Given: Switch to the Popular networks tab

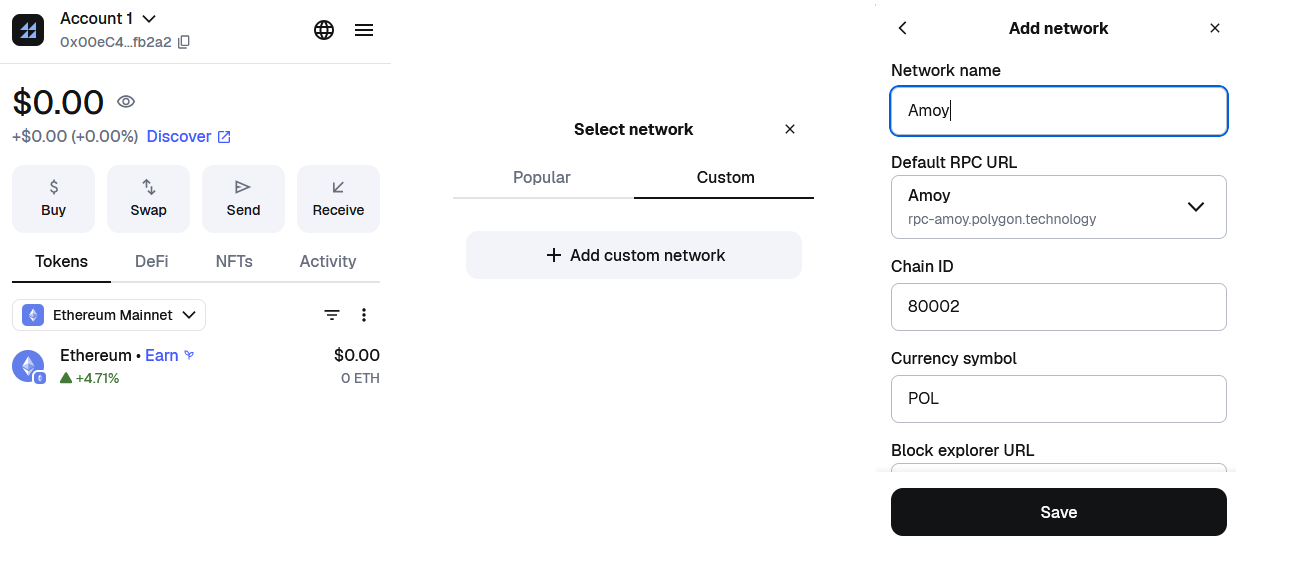Looking at the screenshot, I should click(542, 178).
